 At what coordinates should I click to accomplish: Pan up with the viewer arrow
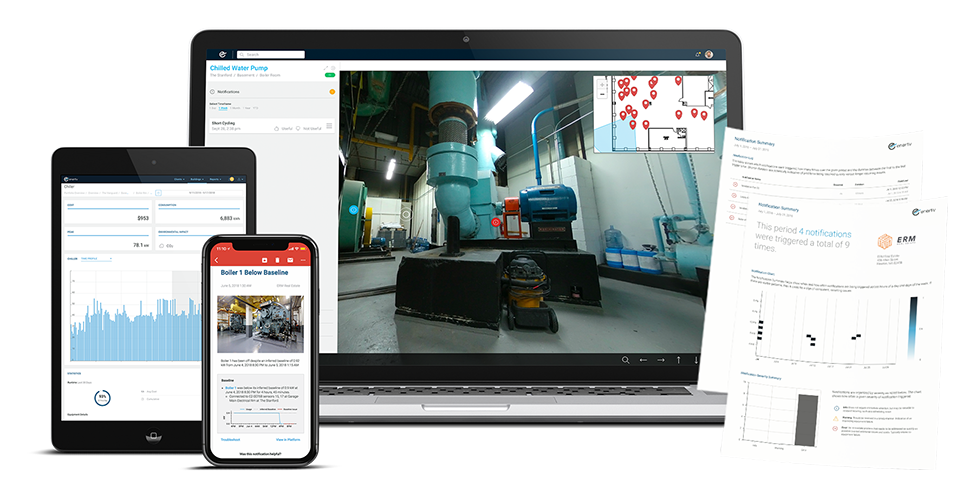click(x=678, y=359)
